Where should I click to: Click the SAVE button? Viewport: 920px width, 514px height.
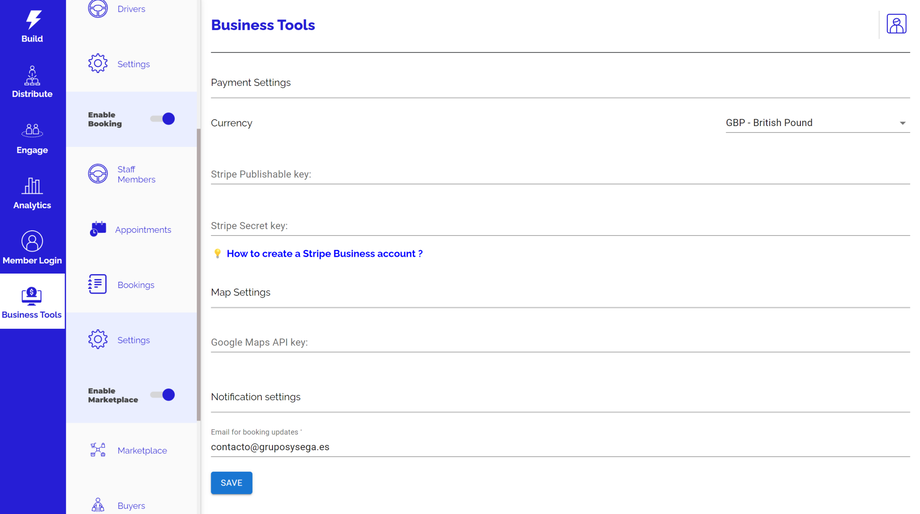click(x=231, y=483)
